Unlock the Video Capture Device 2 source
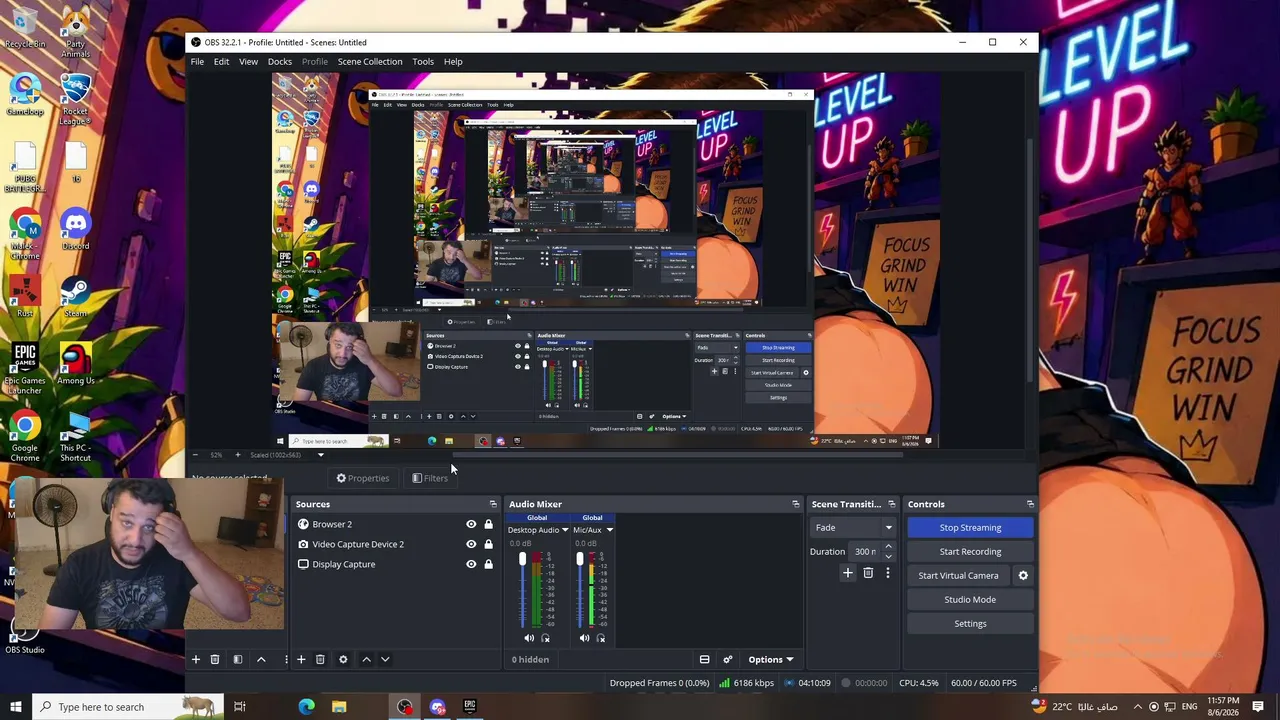The height and width of the screenshot is (720, 1280). (488, 544)
